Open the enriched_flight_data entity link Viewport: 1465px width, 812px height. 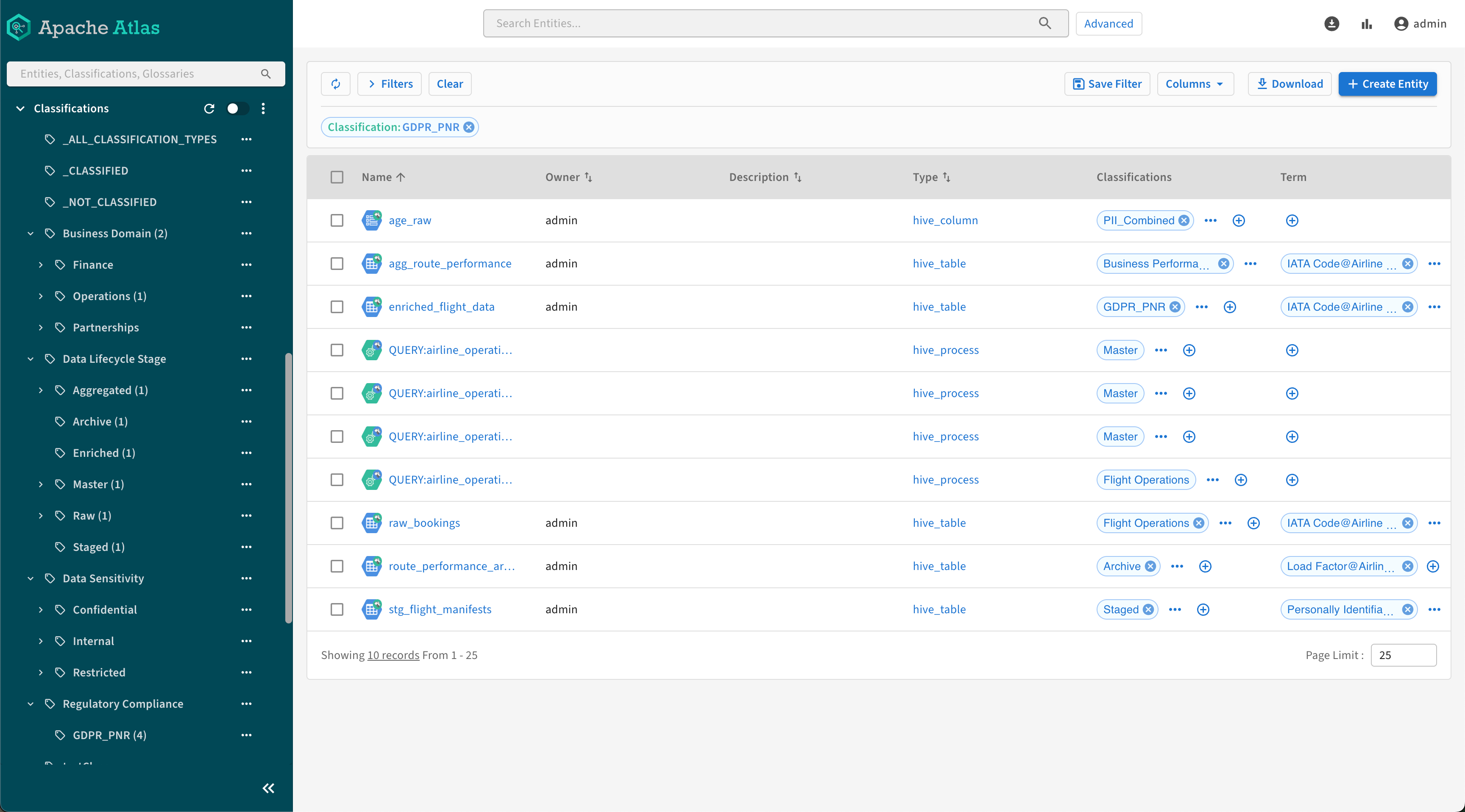(441, 306)
